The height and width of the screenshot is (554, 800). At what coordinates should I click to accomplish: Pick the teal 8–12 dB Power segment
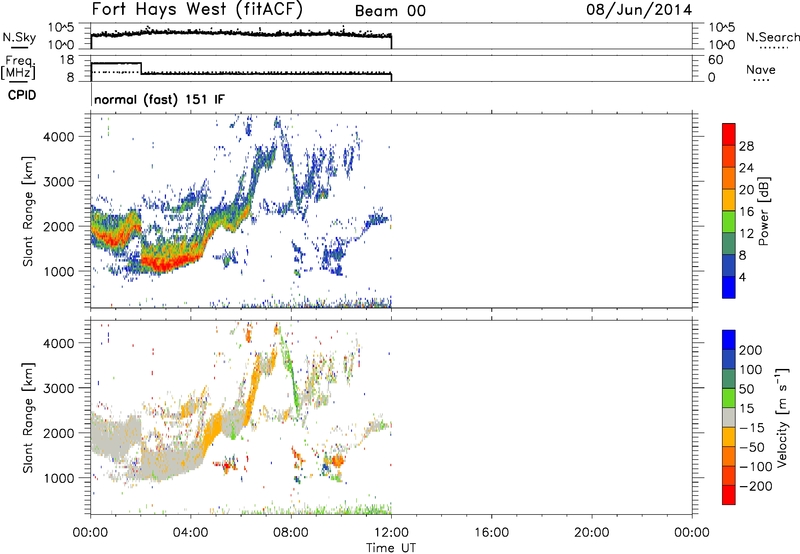729,244
